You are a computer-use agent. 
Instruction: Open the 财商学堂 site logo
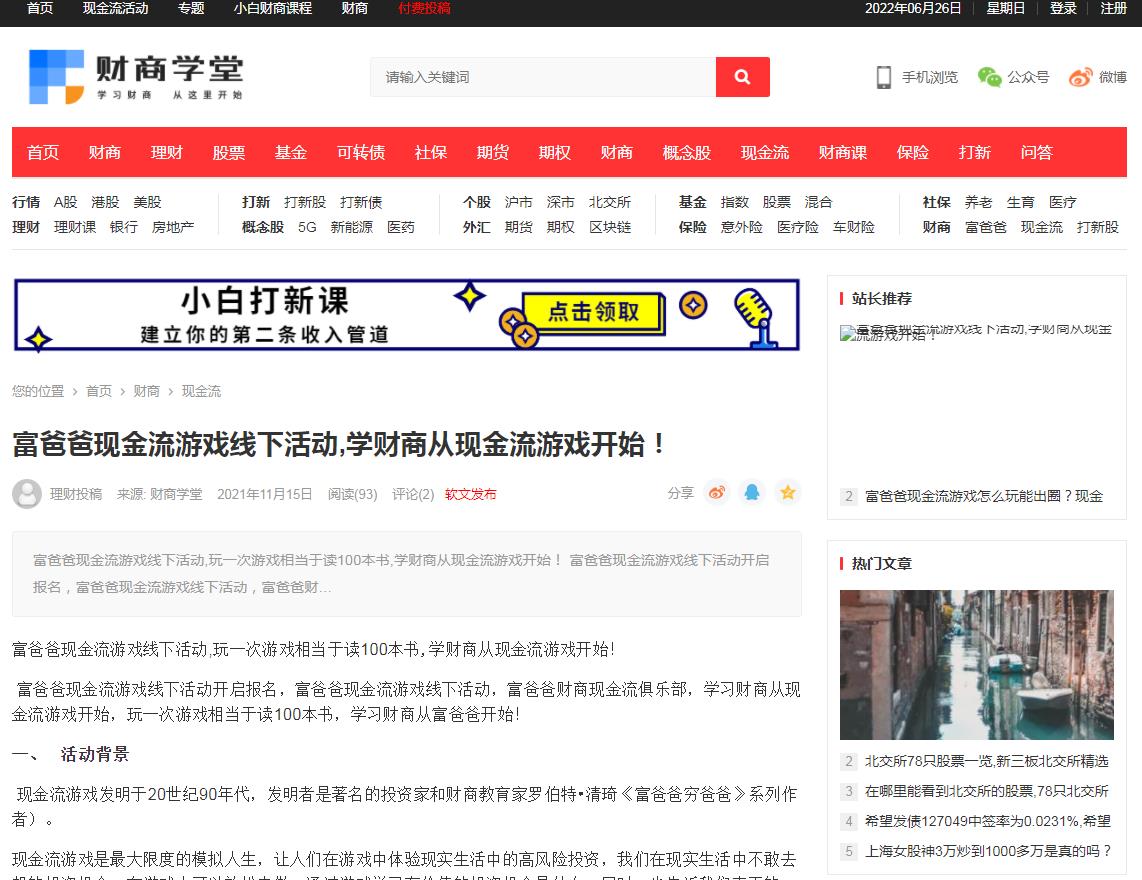(135, 76)
